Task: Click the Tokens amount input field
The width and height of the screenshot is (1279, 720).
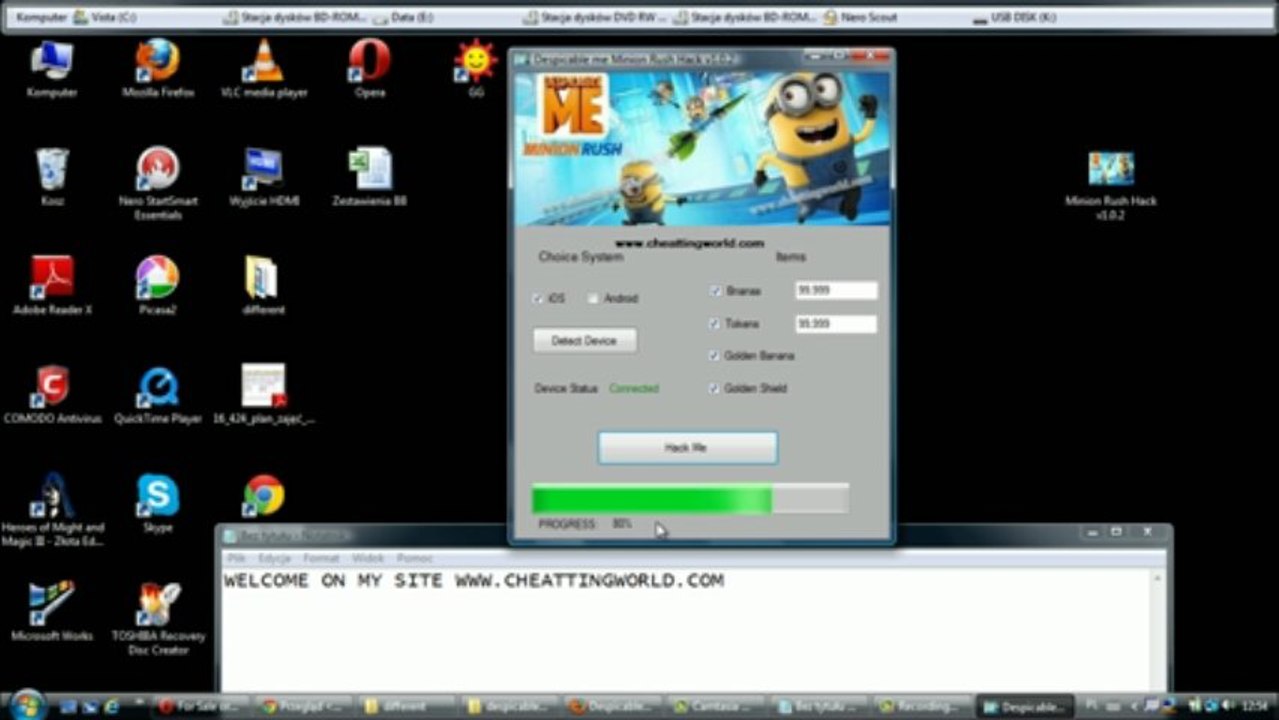Action: tap(836, 324)
